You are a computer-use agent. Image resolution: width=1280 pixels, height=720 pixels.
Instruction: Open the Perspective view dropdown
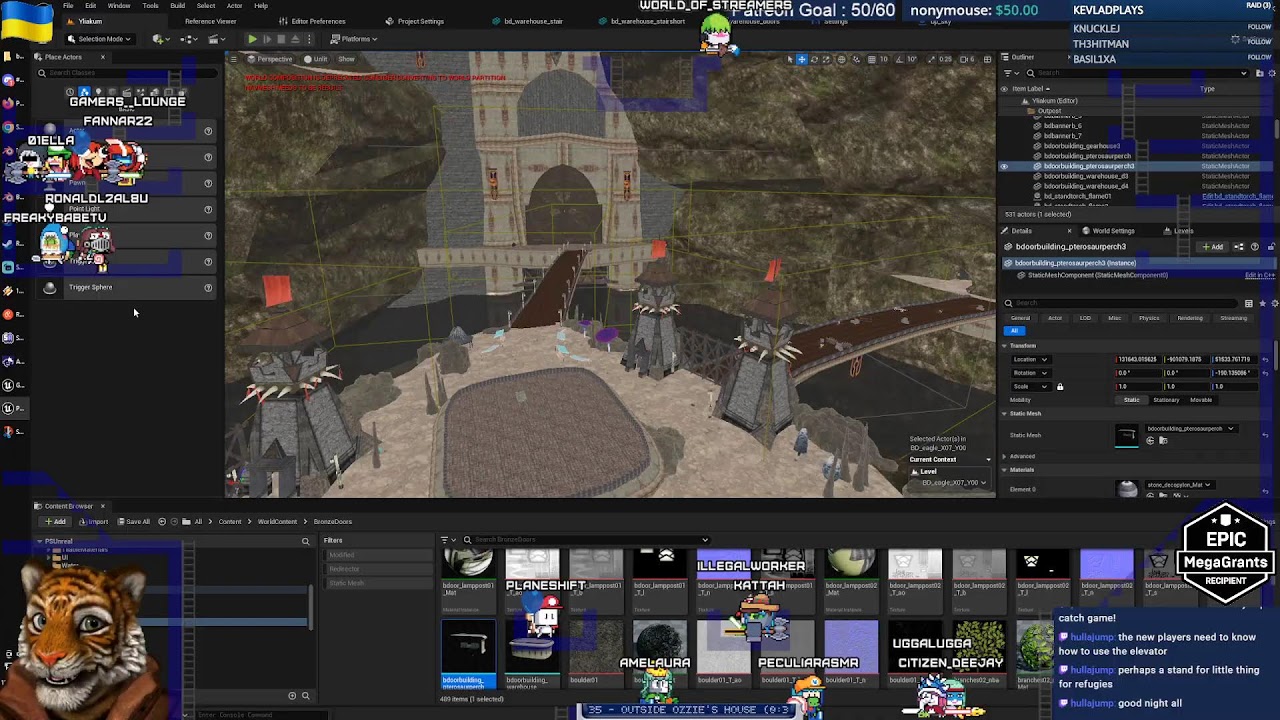coord(270,59)
